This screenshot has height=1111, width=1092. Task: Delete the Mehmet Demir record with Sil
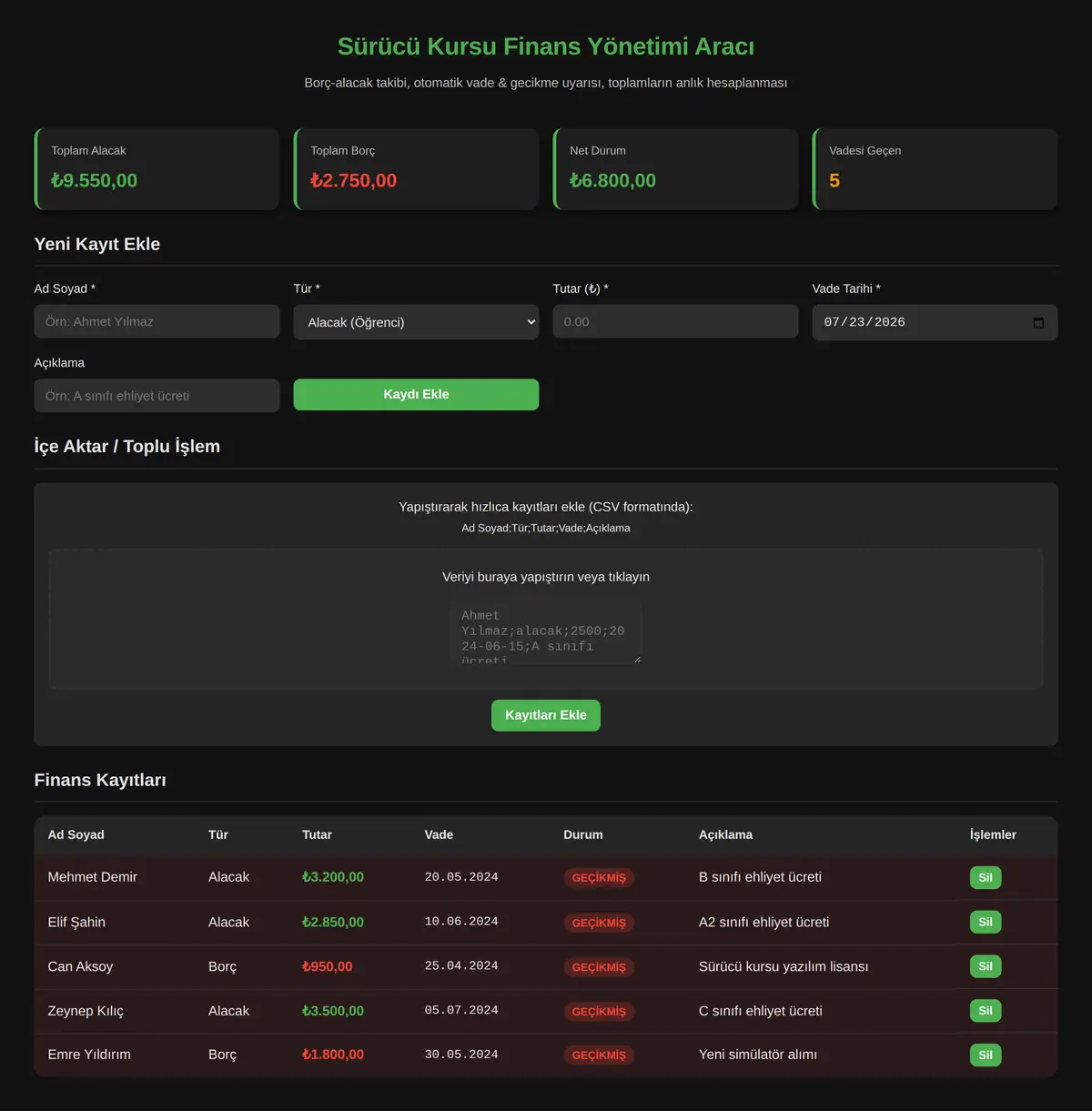(986, 877)
